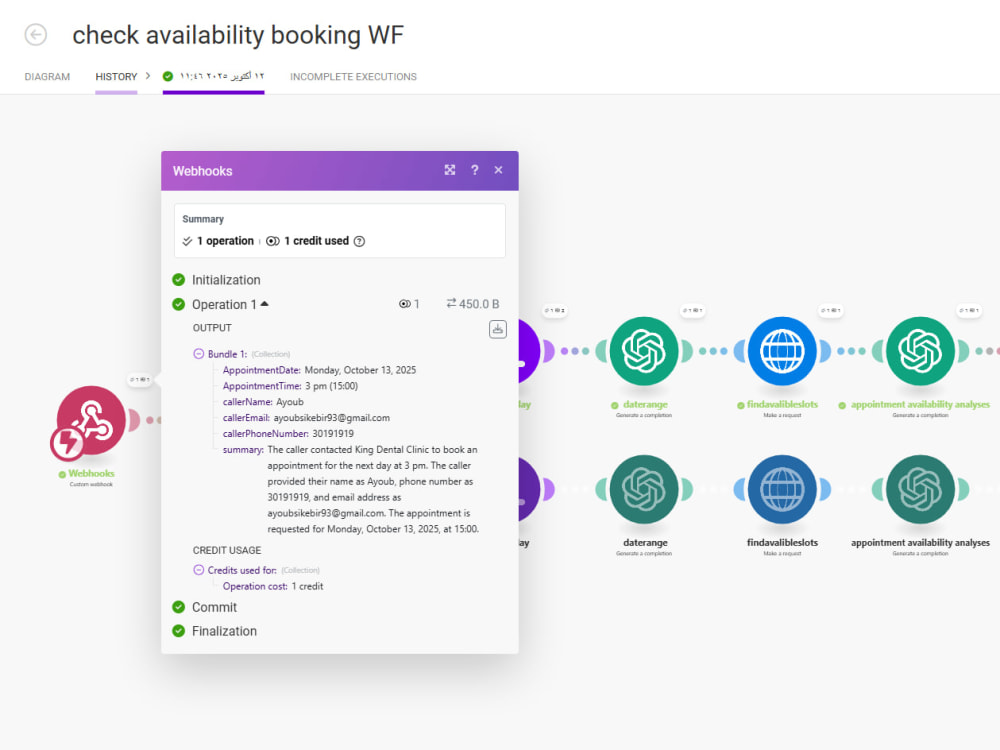Select the upper daterange OpenAI module
The image size is (1000, 750).
(643, 351)
